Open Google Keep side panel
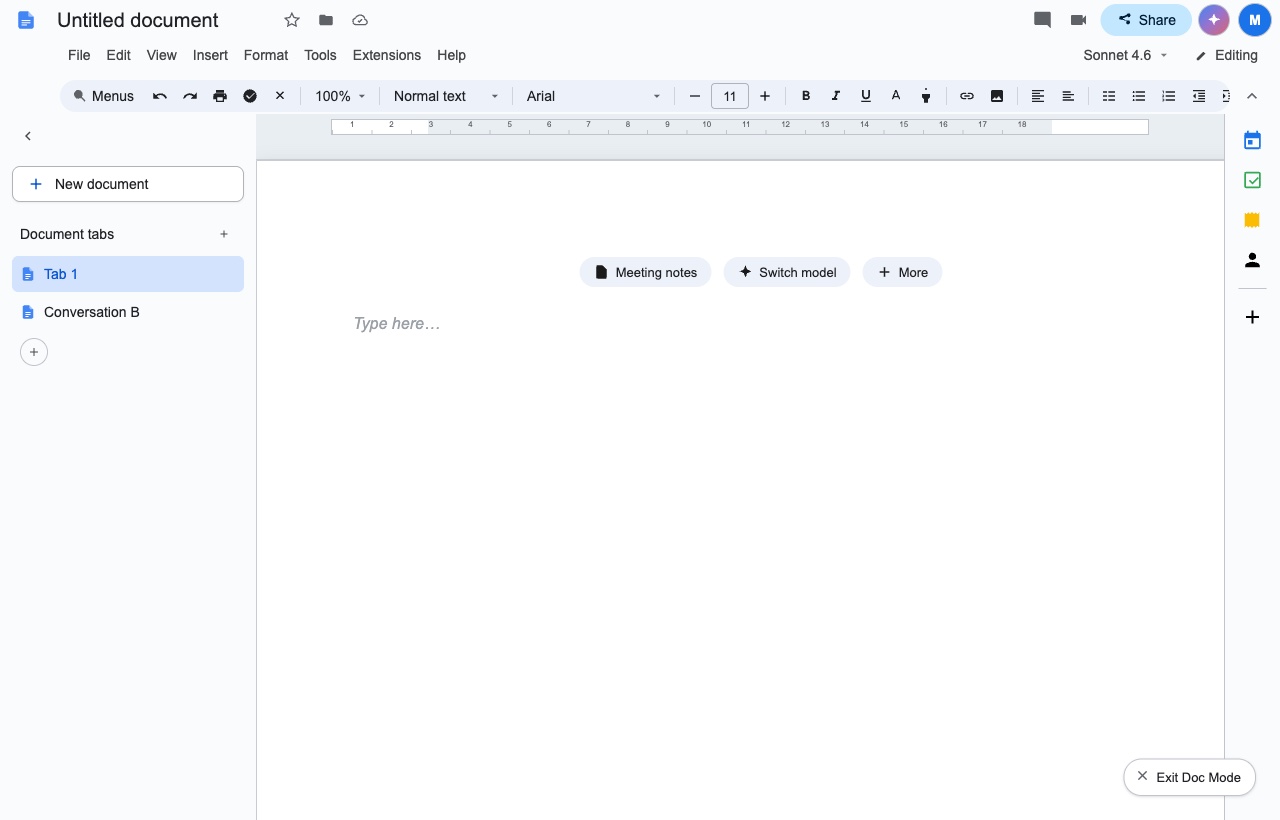1280x820 pixels. [x=1252, y=220]
